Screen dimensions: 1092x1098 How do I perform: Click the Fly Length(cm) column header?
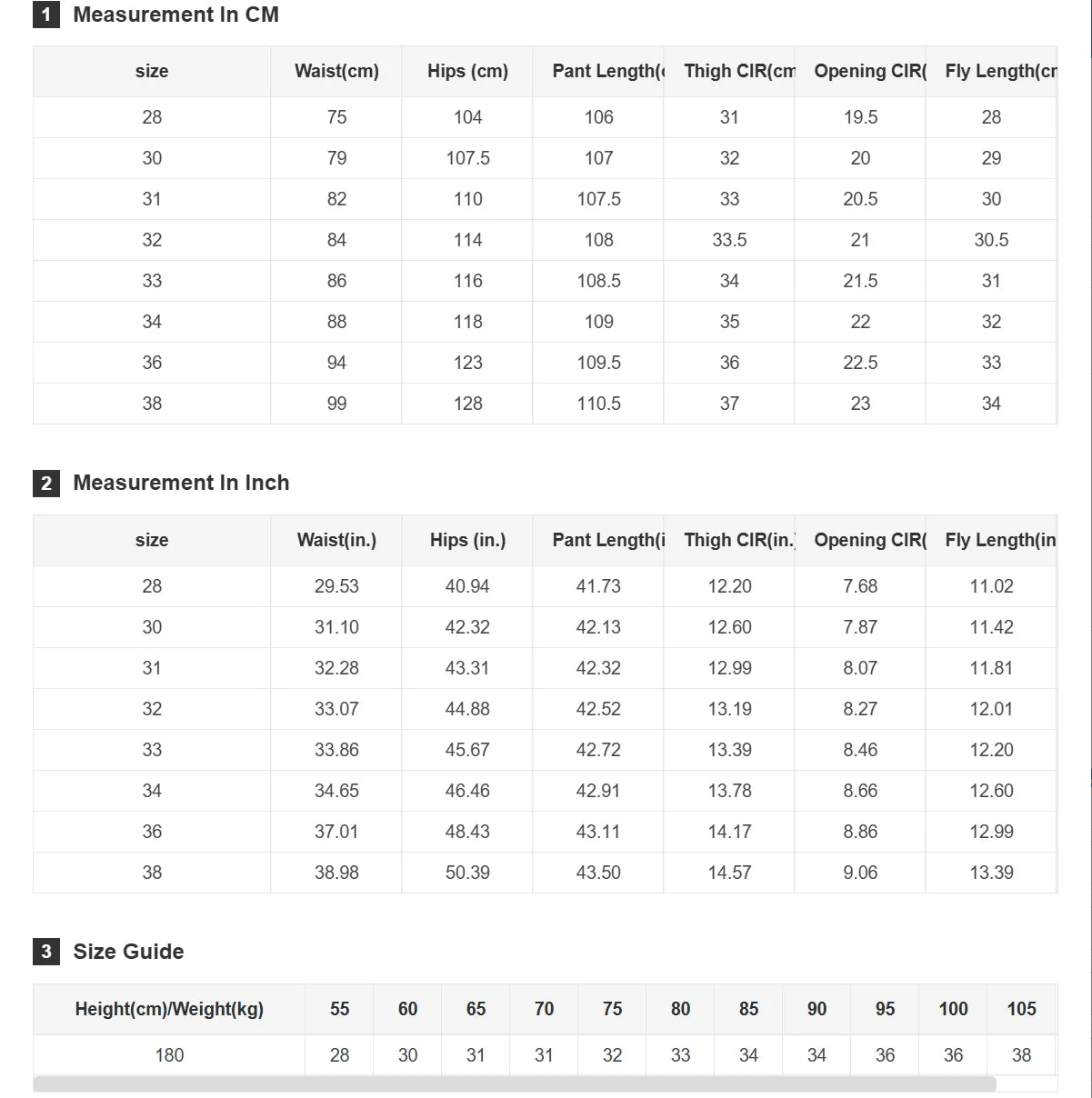point(991,71)
